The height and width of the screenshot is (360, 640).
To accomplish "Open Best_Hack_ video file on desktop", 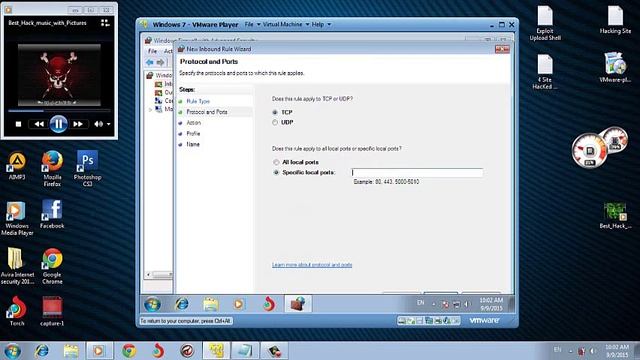I will (x=615, y=216).
